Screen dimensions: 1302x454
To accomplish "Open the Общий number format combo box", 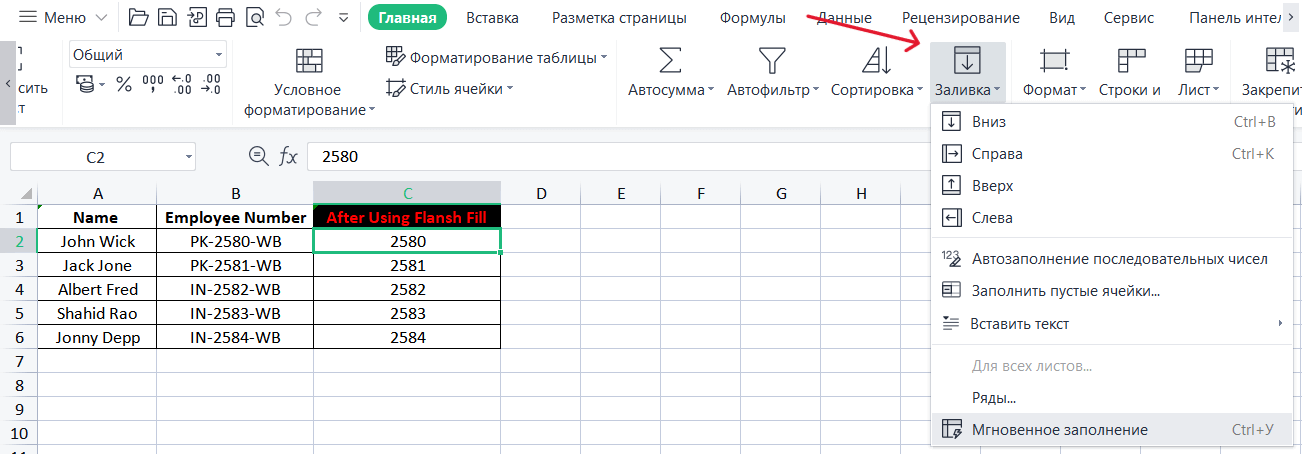I will tap(148, 55).
